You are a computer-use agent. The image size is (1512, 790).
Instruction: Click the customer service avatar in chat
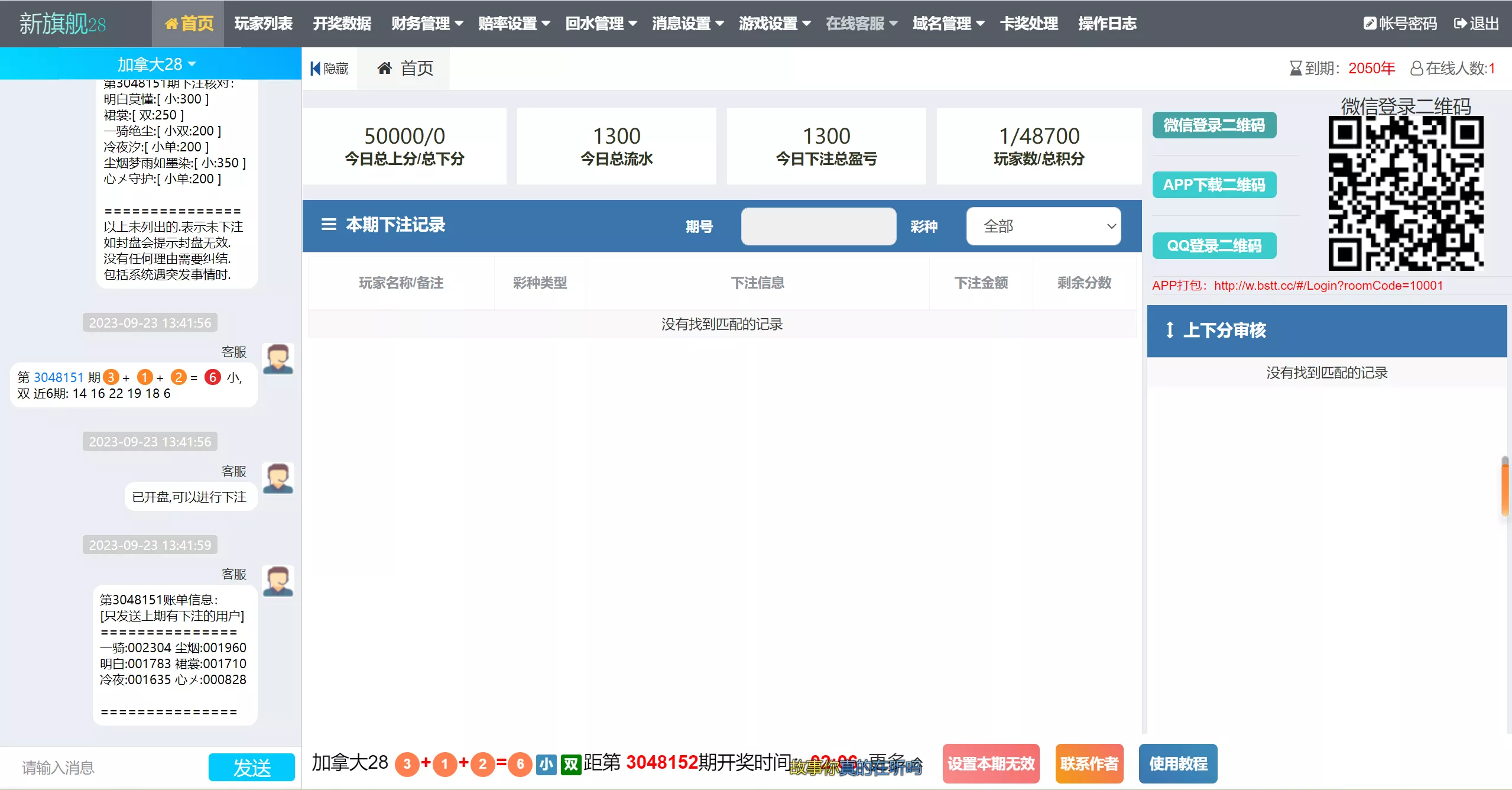[x=277, y=359]
